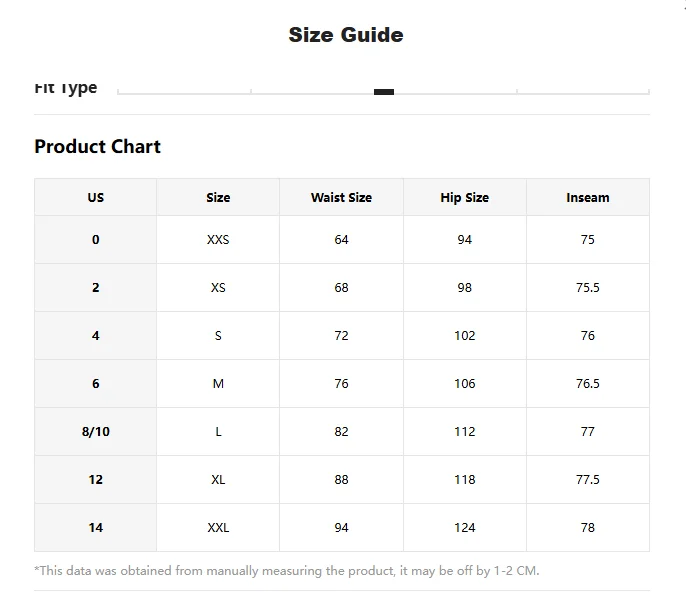Click US size 8/10 row label
Screen dimensions: 686x604
coord(95,432)
